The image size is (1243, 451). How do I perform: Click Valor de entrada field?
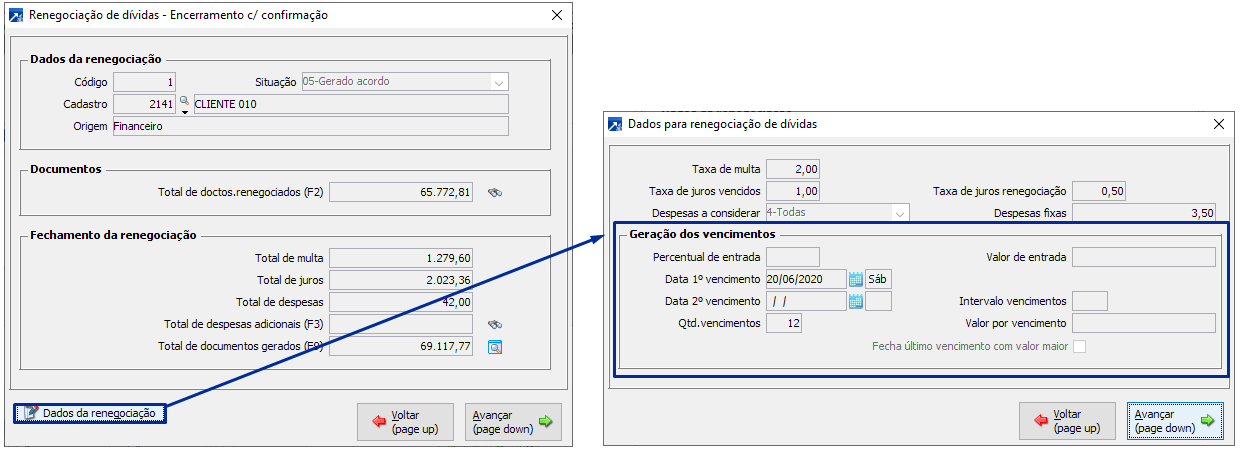tap(1144, 257)
